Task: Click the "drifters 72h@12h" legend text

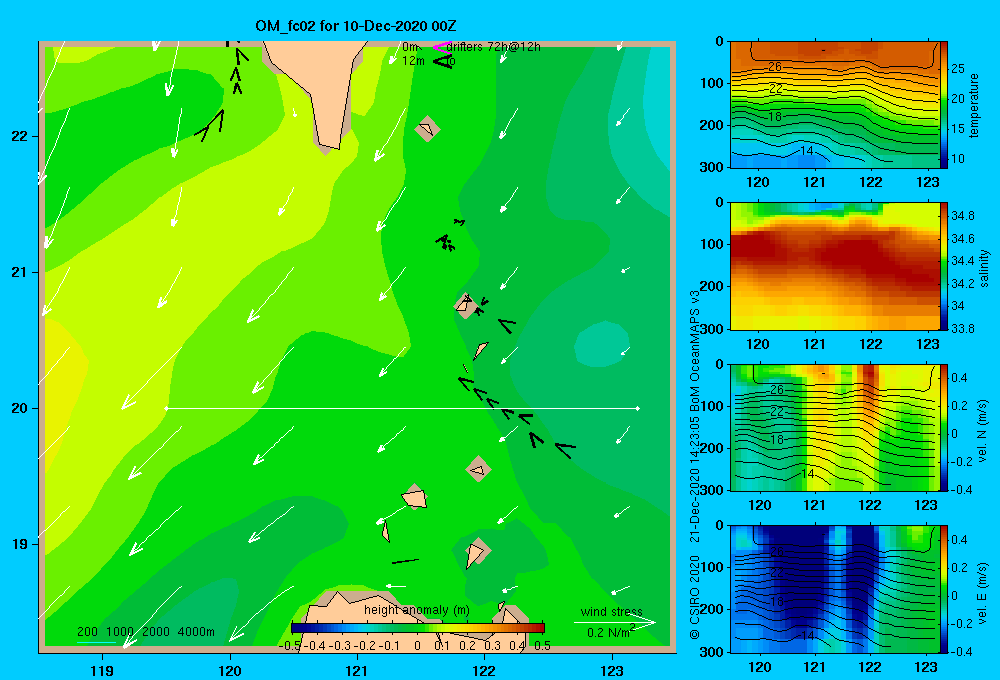Action: [493, 47]
